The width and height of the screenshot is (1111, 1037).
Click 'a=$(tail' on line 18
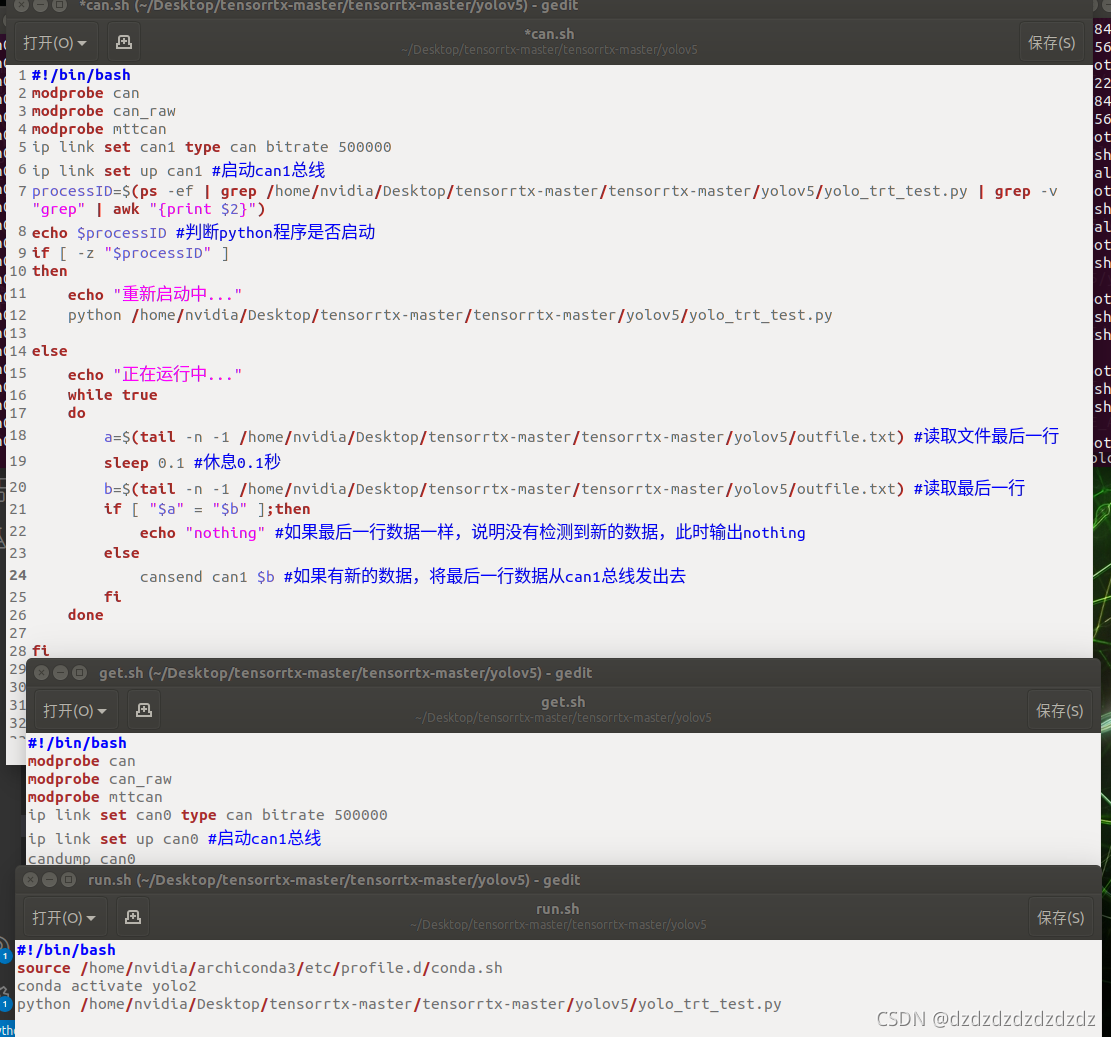pyautogui.click(x=140, y=436)
